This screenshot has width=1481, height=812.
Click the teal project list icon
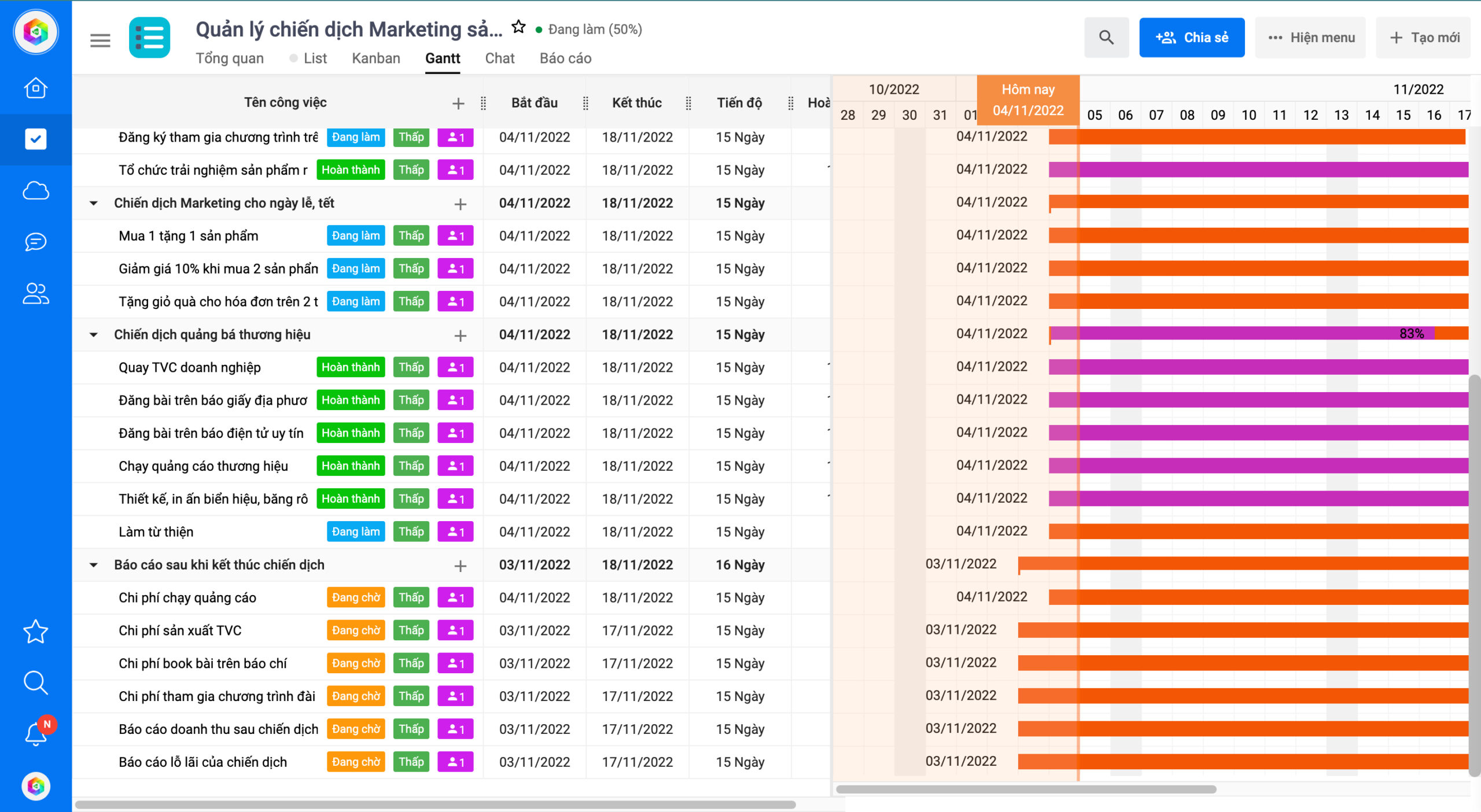pos(150,38)
